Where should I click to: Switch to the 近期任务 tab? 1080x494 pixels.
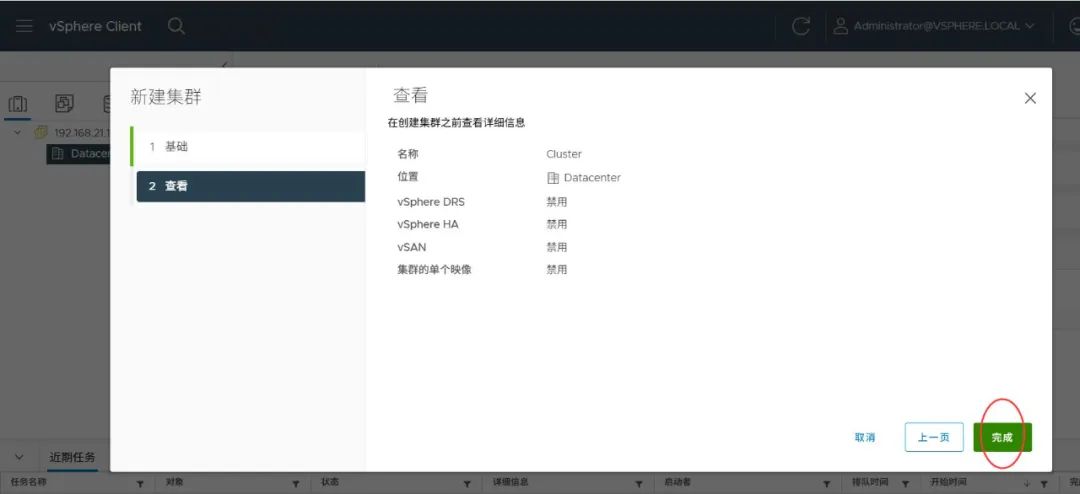tap(72, 457)
